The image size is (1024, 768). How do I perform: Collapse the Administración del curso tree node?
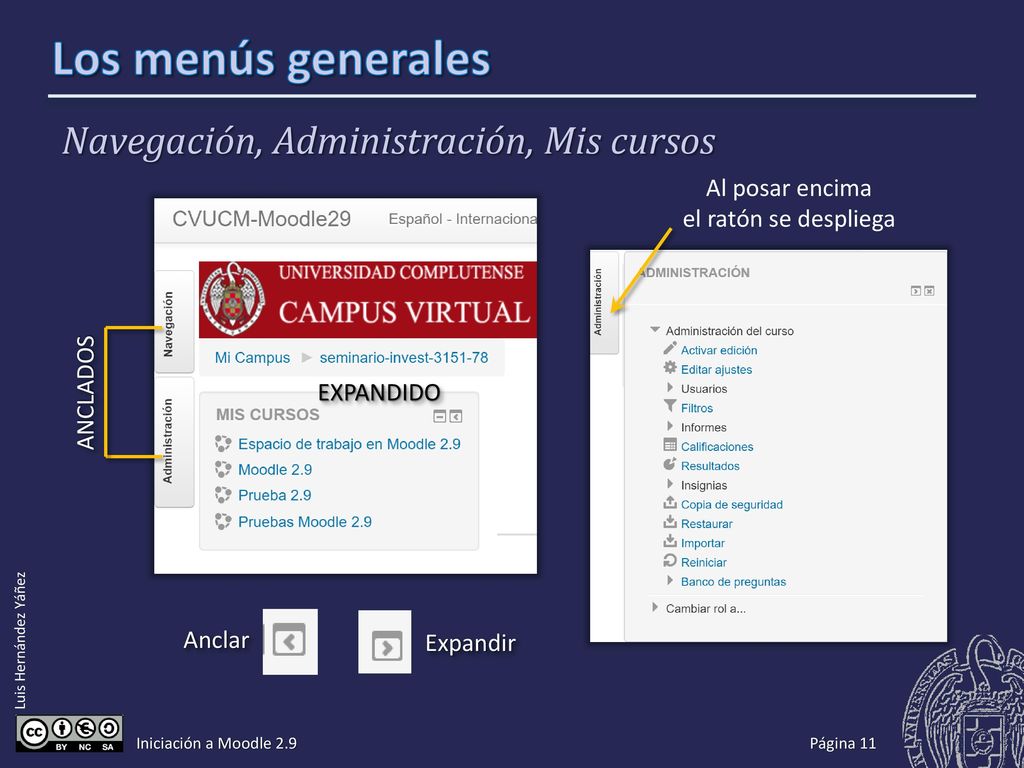[655, 330]
